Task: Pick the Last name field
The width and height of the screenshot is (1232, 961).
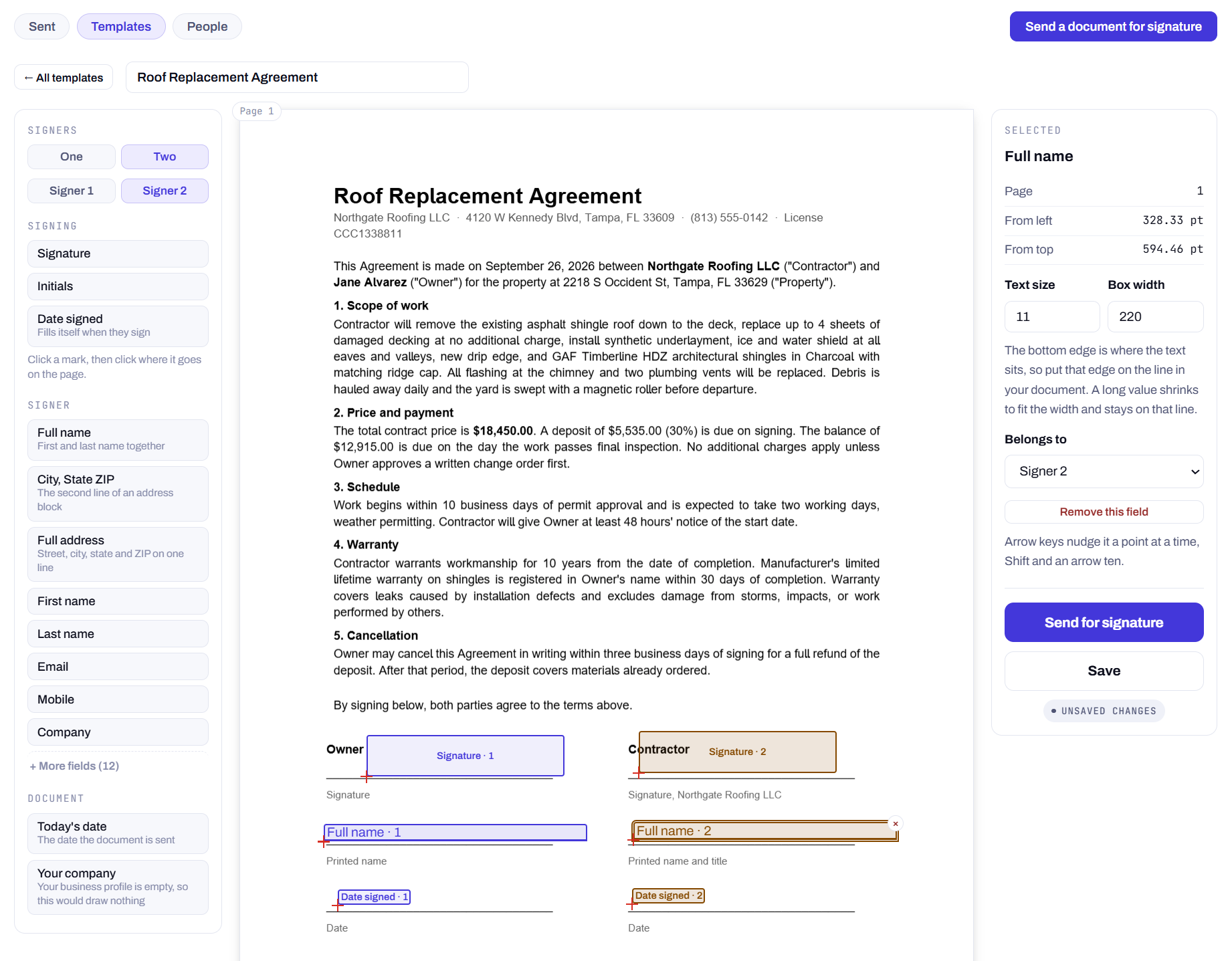Action: click(x=118, y=634)
